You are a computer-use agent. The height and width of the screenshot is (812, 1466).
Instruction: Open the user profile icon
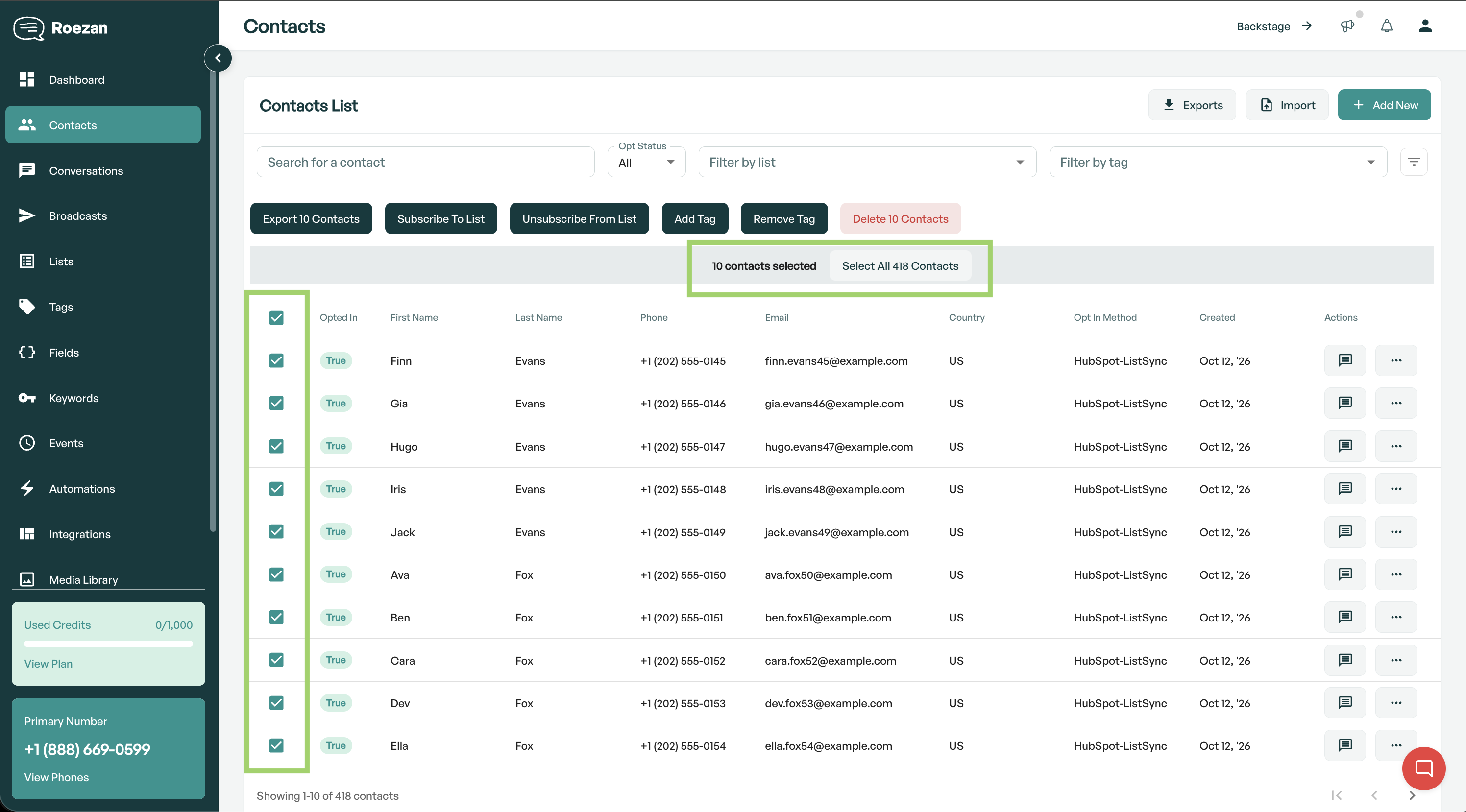point(1425,26)
